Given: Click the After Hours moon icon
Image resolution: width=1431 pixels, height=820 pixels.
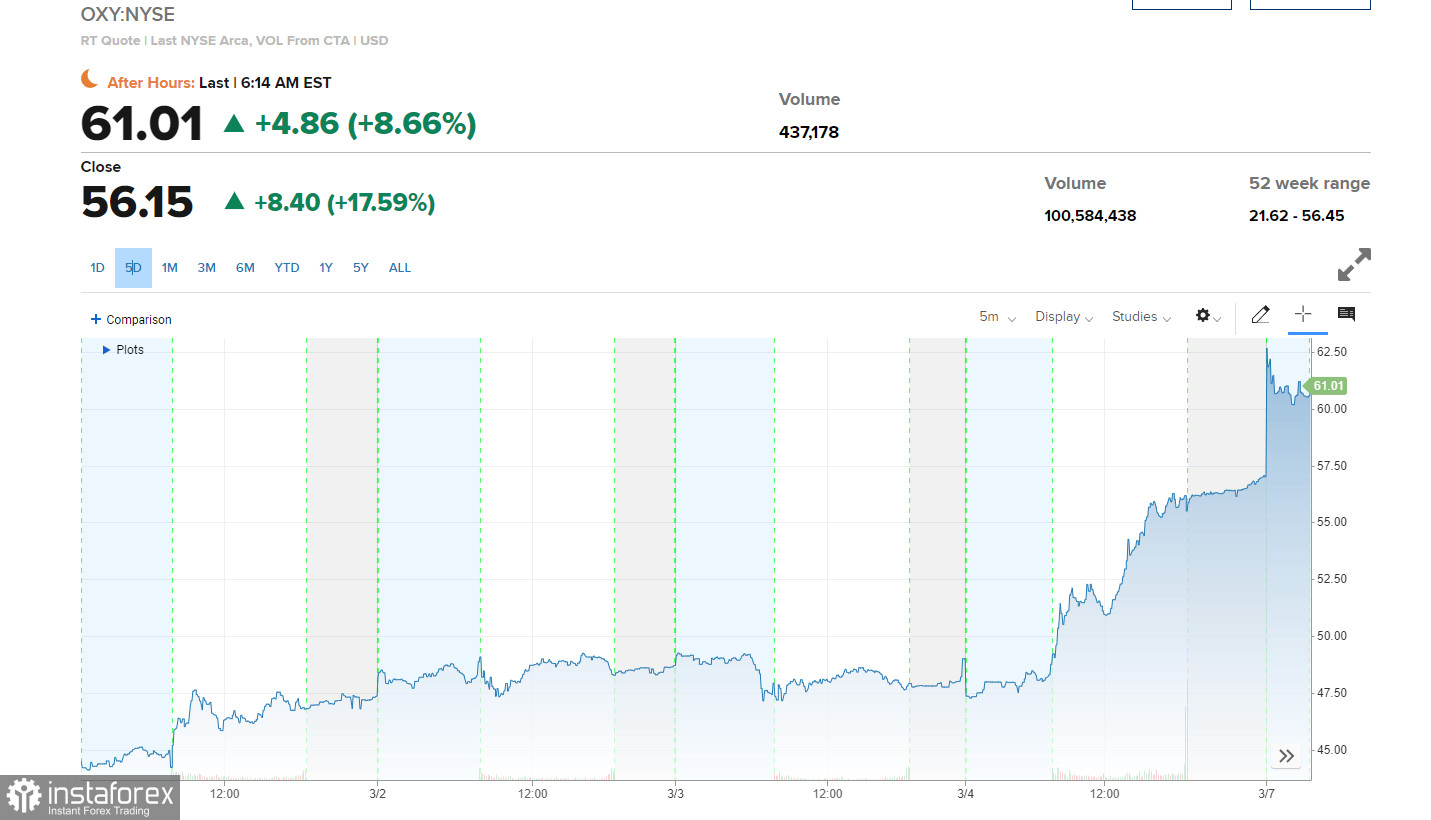Looking at the screenshot, I should (x=90, y=79).
